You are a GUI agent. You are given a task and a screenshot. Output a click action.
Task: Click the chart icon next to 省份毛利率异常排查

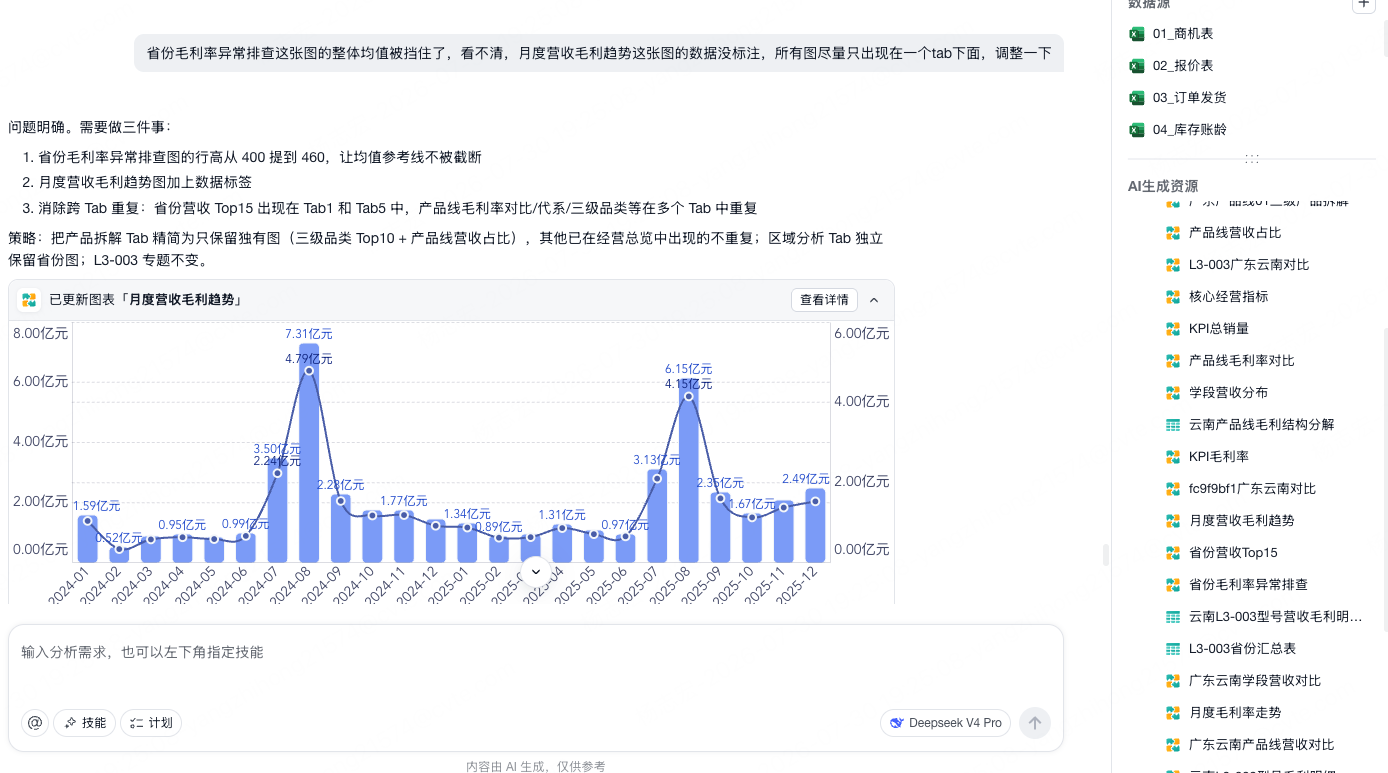1173,585
